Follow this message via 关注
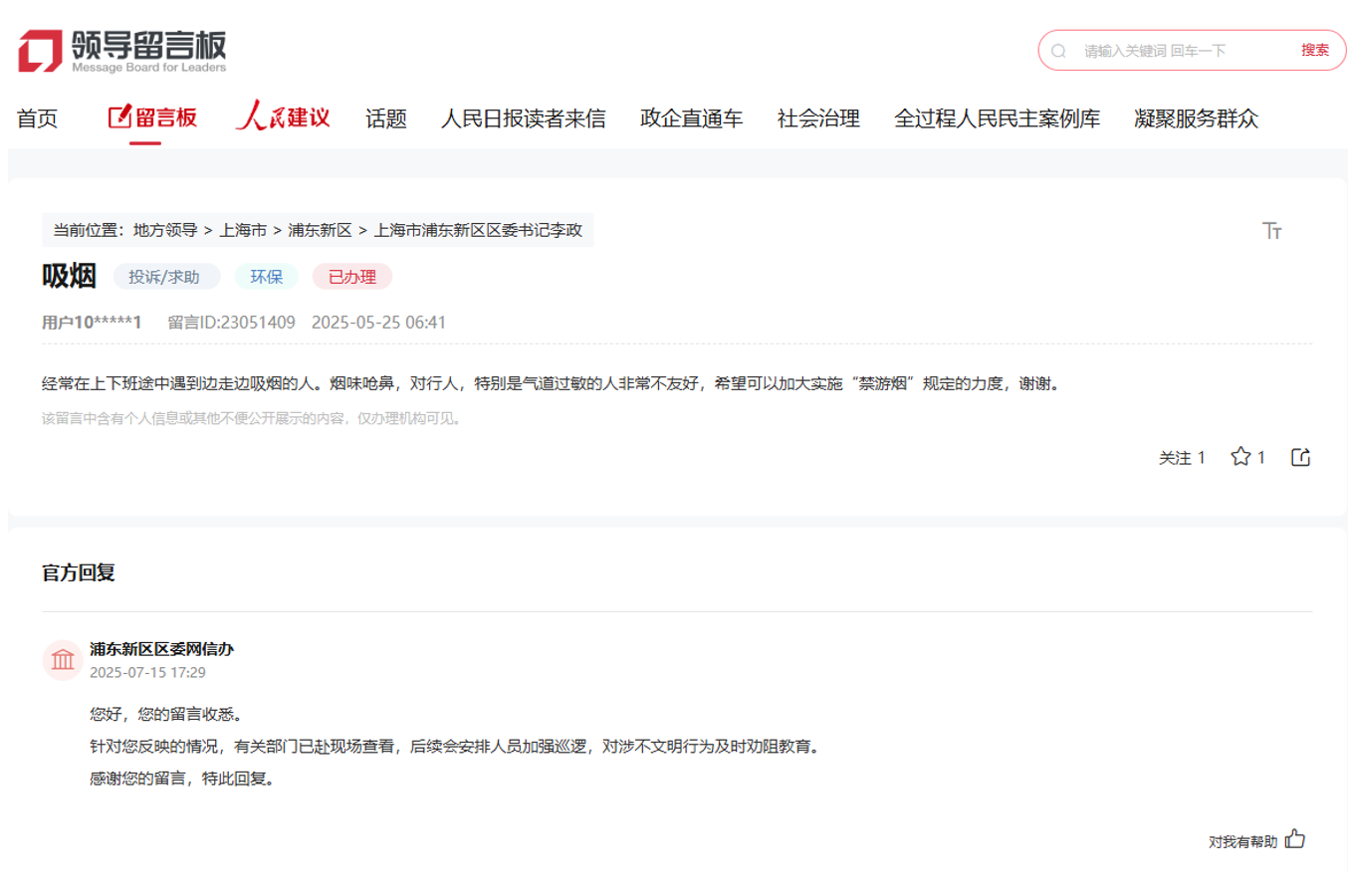Image resolution: width=1348 pixels, height=896 pixels. [x=1181, y=458]
